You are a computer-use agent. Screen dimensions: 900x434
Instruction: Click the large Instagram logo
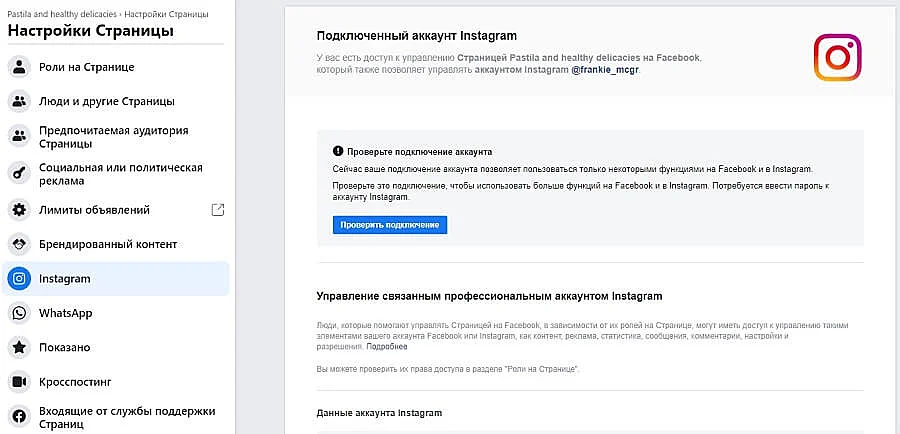pos(837,58)
